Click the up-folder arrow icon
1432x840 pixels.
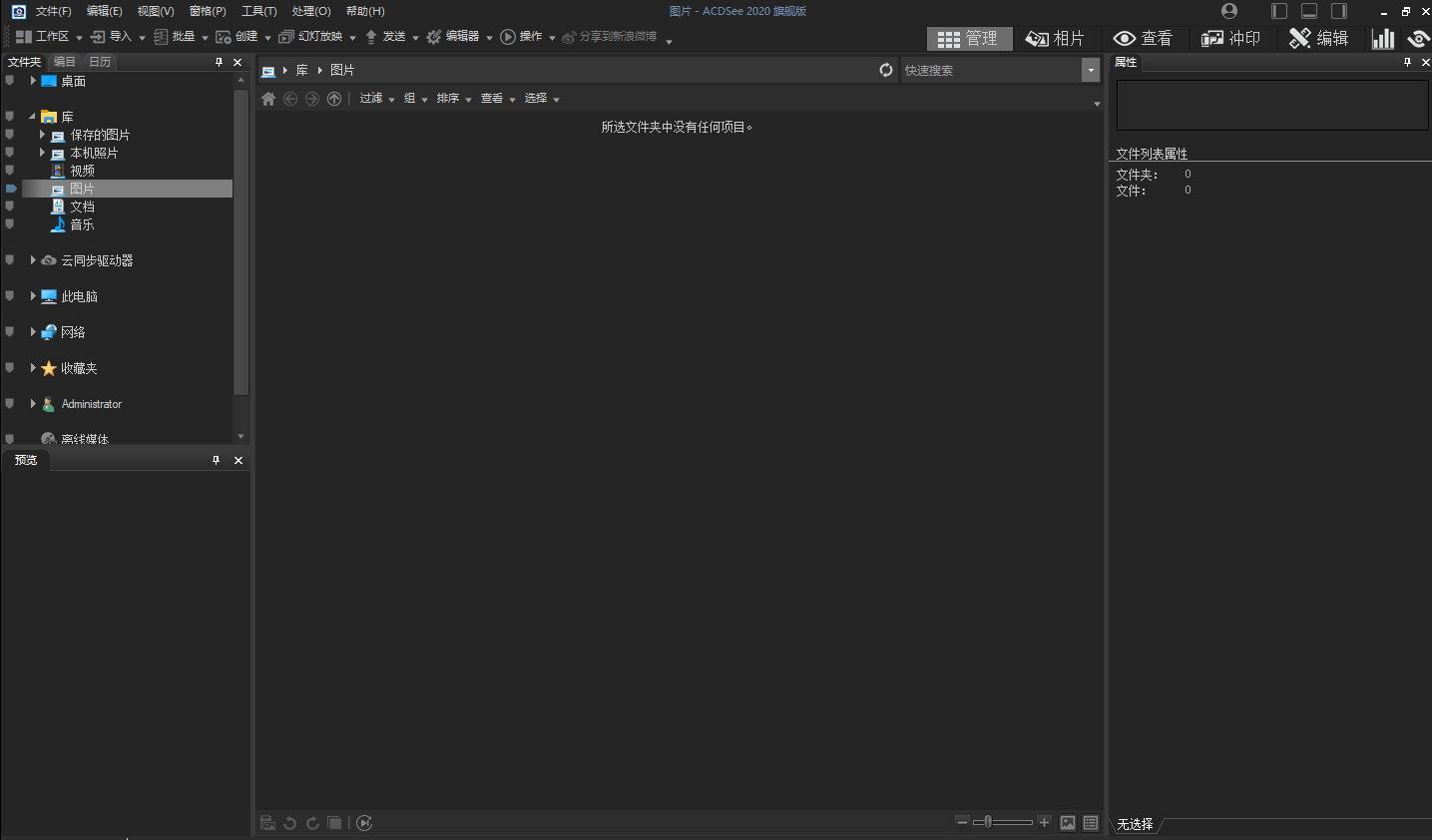[334, 99]
